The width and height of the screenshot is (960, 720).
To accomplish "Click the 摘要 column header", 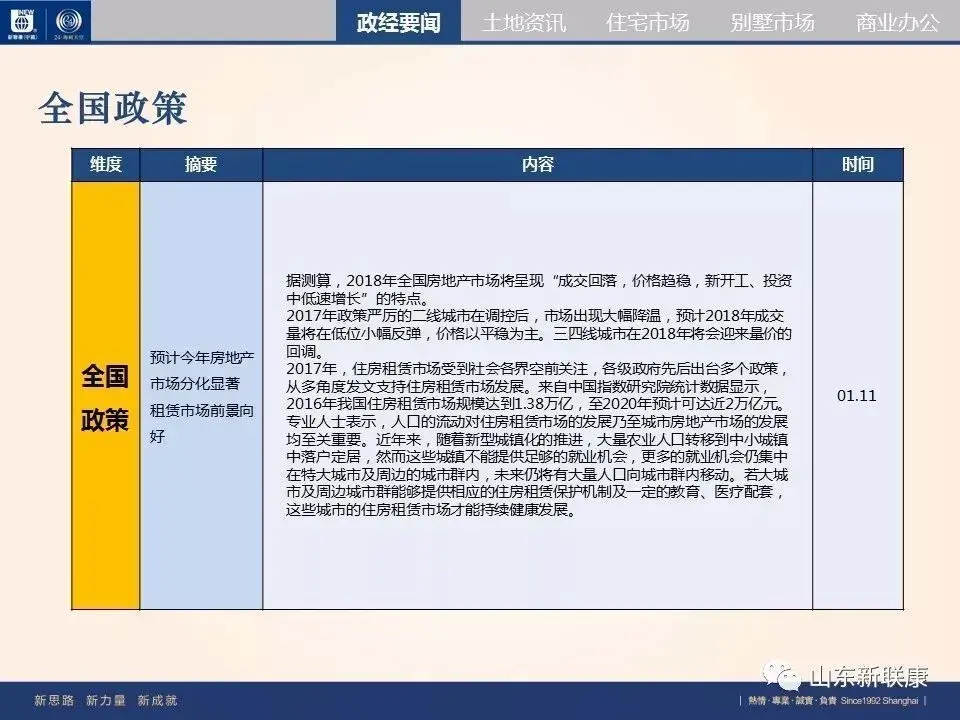I will [201, 164].
